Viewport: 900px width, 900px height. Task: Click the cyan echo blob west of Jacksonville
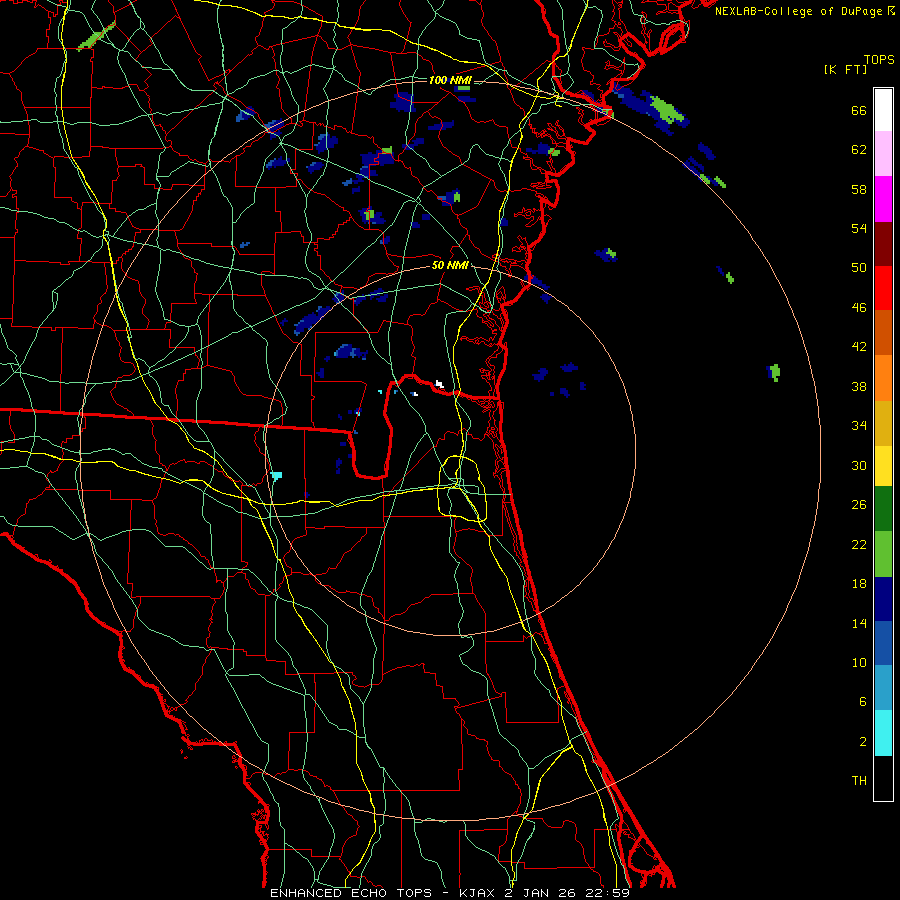[x=276, y=476]
